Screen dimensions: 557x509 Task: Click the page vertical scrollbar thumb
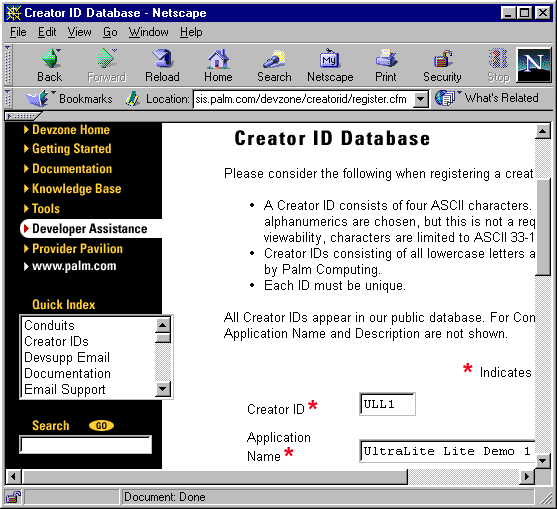tap(543, 227)
